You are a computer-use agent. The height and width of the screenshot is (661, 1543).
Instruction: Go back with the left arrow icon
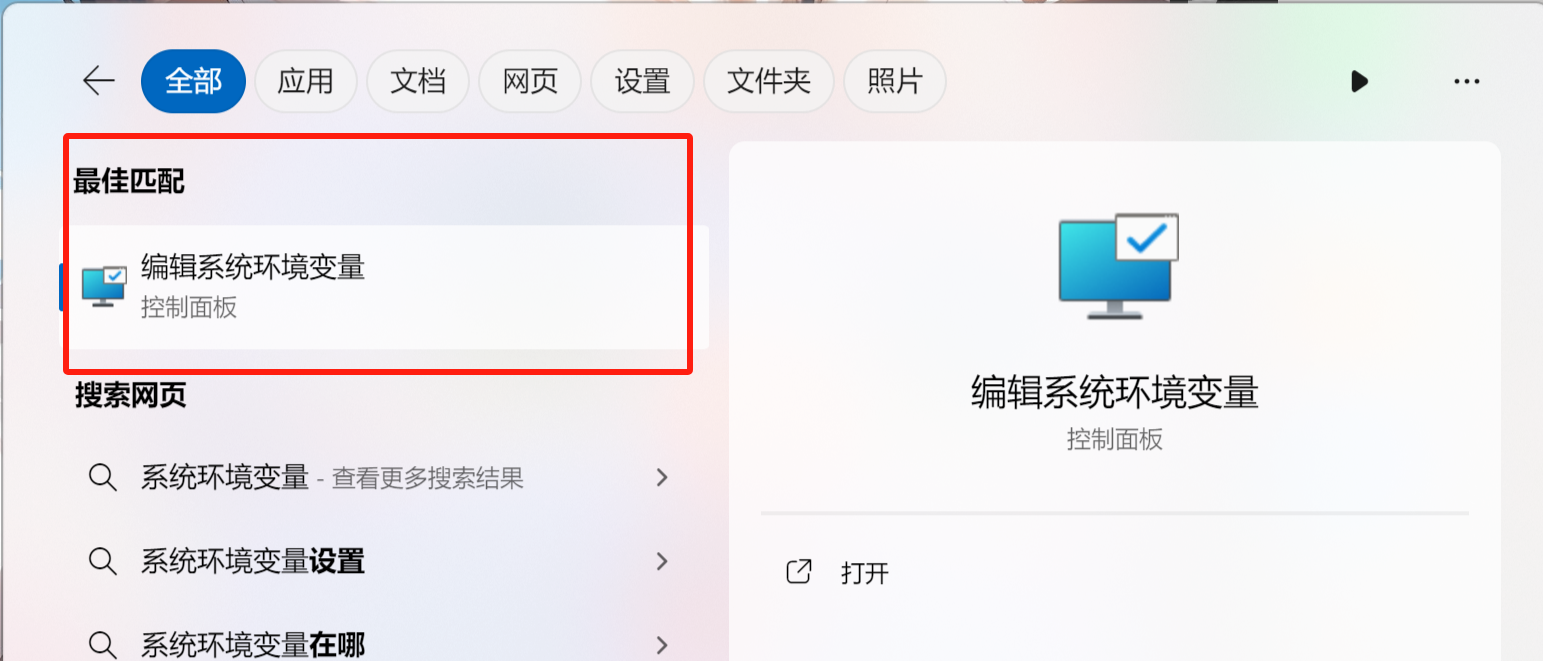click(98, 81)
